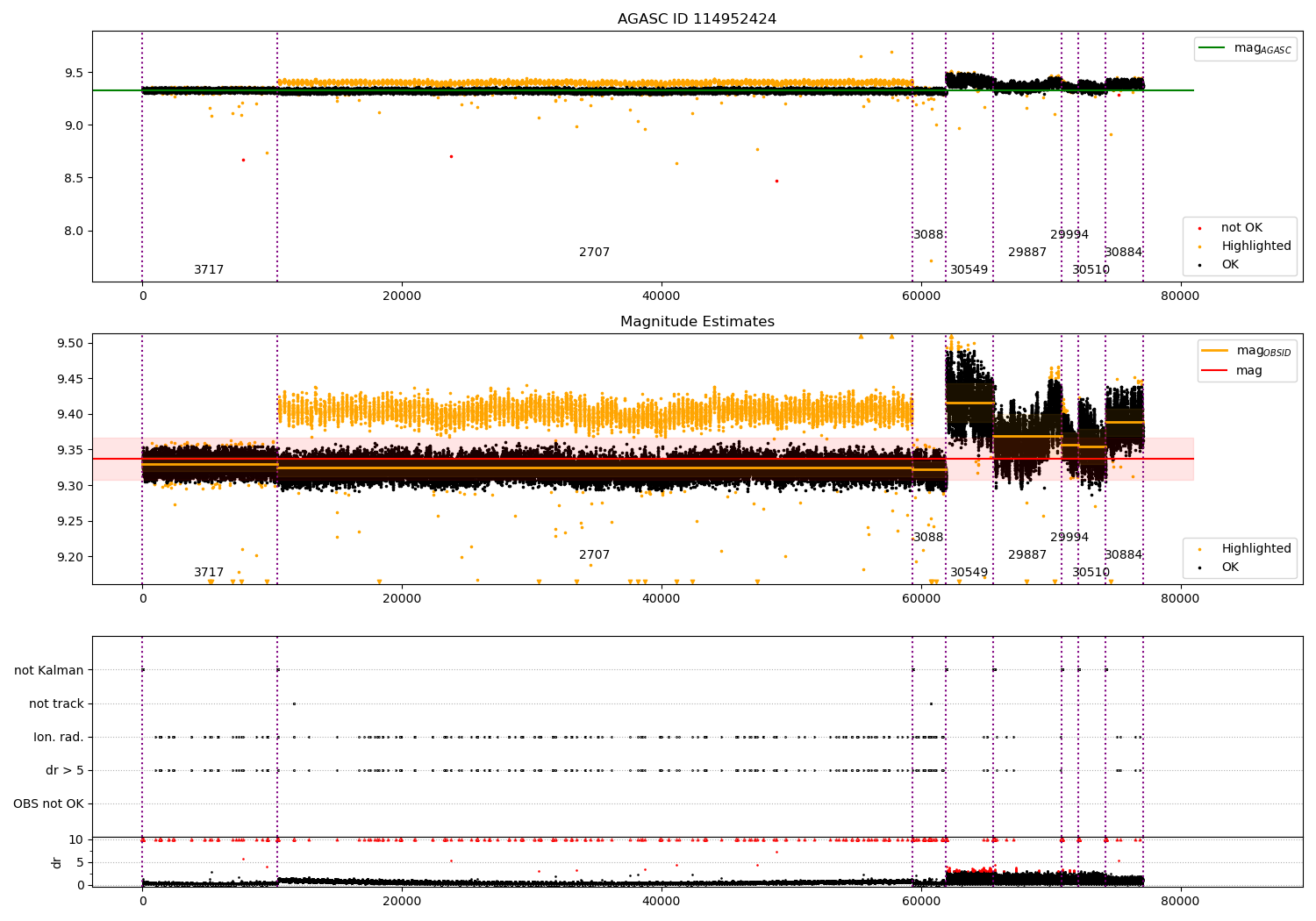Click the 'not Kalman' axis label
Screen dimensions: 1316x921
point(49,670)
